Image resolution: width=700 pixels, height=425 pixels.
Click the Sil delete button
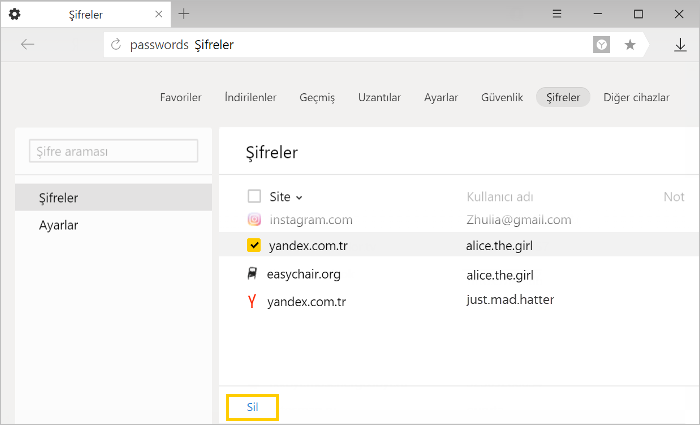click(x=253, y=407)
